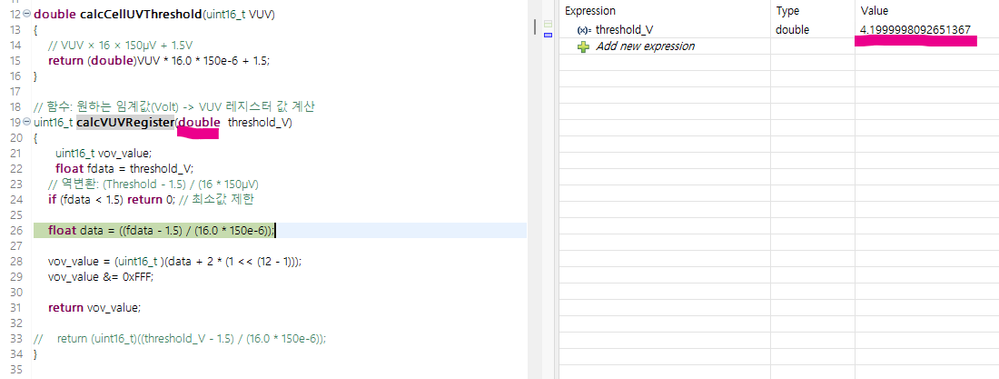Click 'return (double)VUV * 16.0' line

[x=159, y=61]
